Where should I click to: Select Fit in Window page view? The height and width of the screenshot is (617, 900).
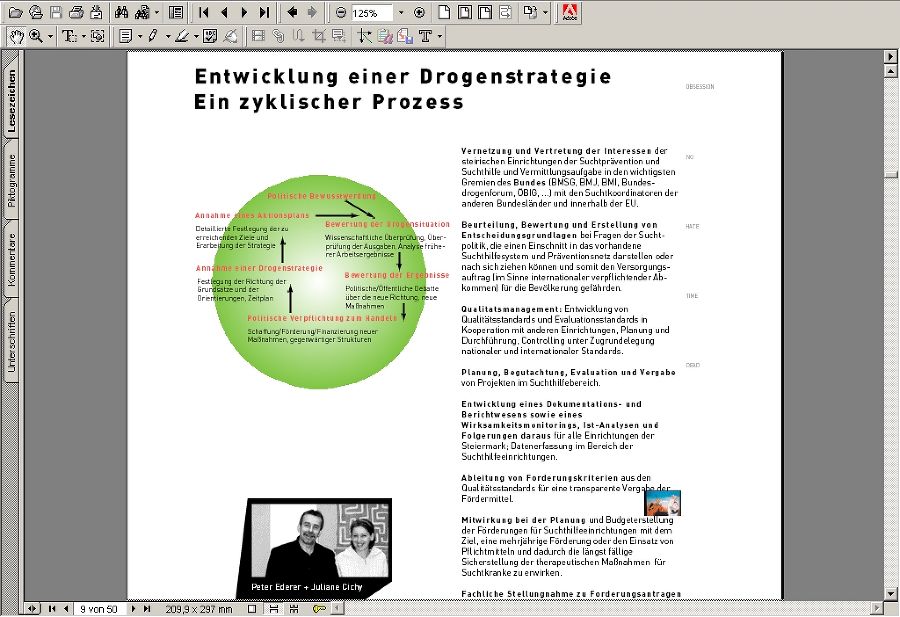tap(464, 13)
